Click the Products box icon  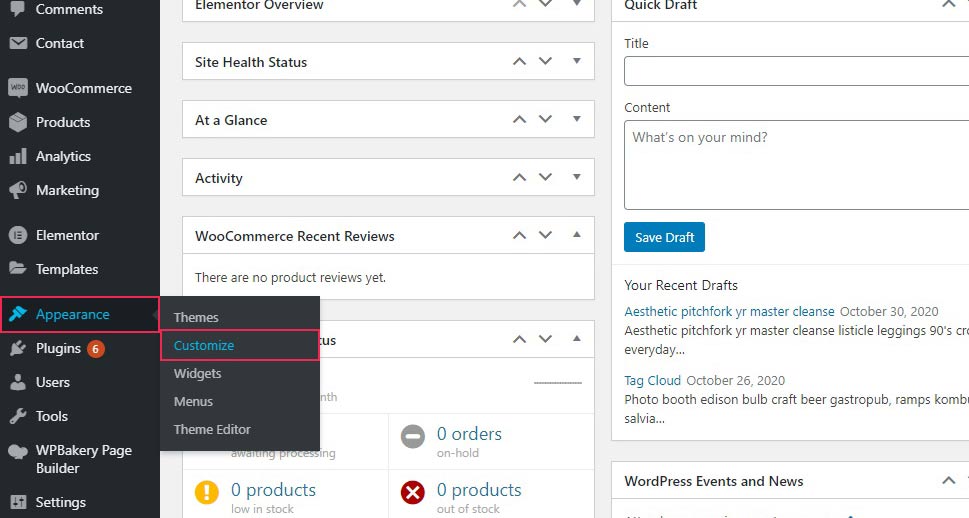[x=18, y=122]
